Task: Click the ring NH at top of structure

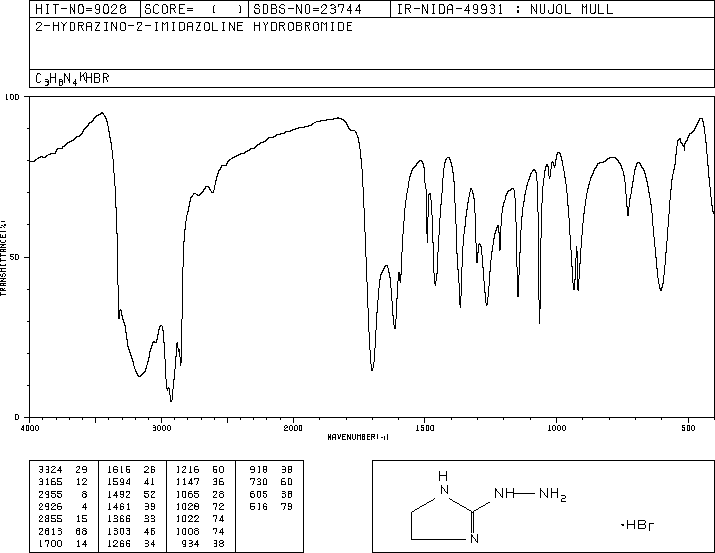Action: click(444, 483)
